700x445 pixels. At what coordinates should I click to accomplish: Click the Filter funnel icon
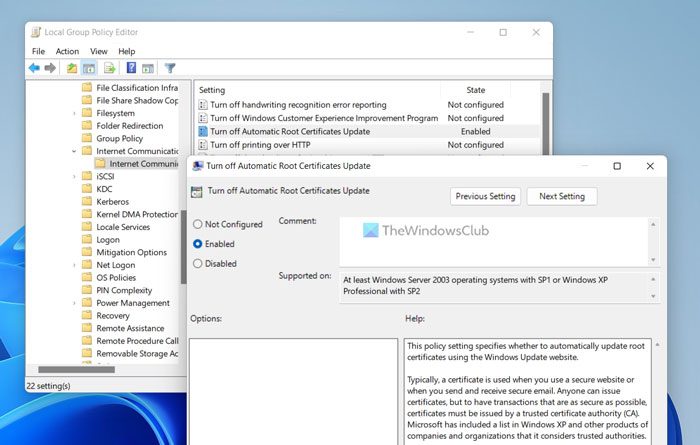170,68
